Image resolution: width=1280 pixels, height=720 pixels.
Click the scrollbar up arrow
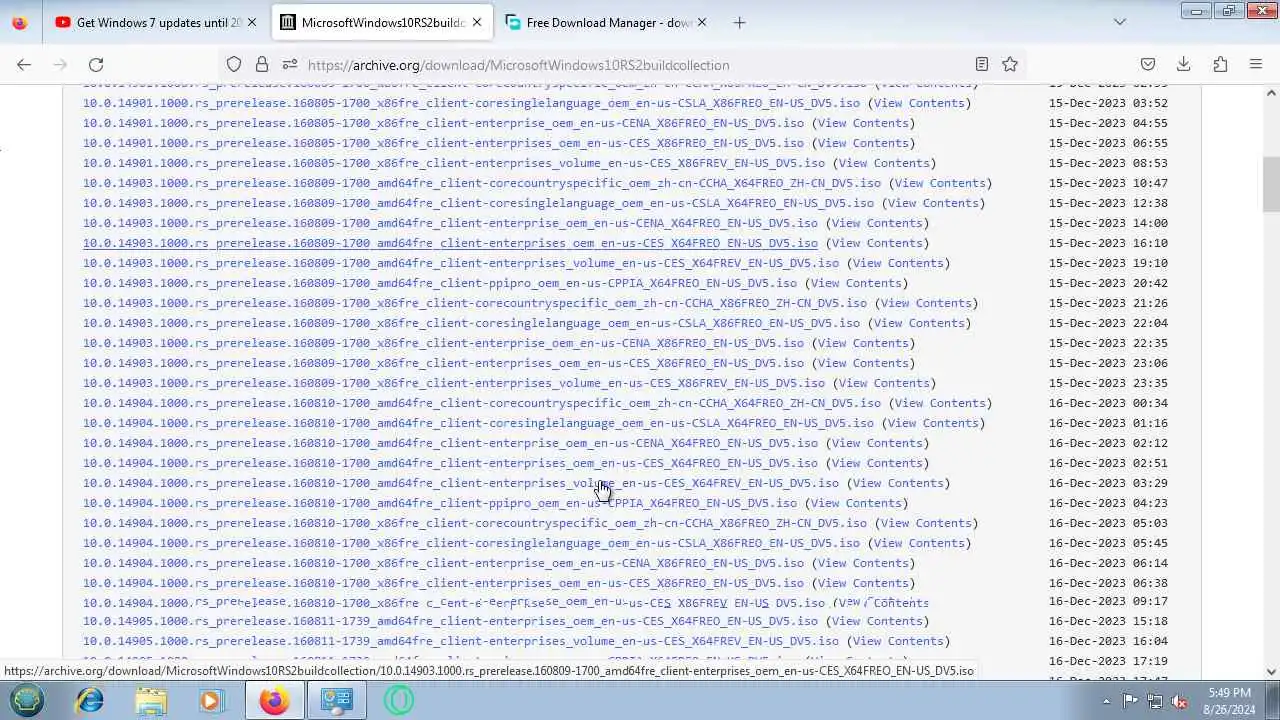pos(1271,93)
